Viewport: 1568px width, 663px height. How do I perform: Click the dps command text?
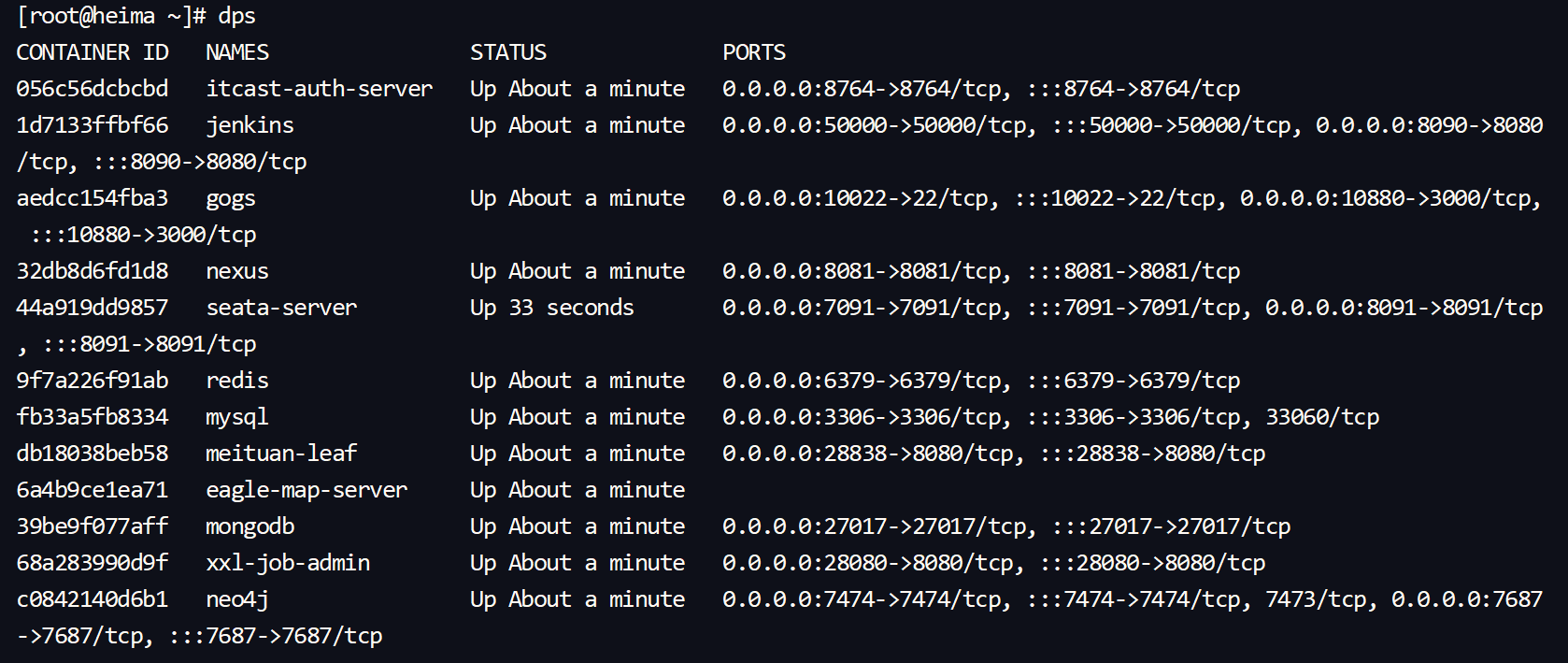236,17
